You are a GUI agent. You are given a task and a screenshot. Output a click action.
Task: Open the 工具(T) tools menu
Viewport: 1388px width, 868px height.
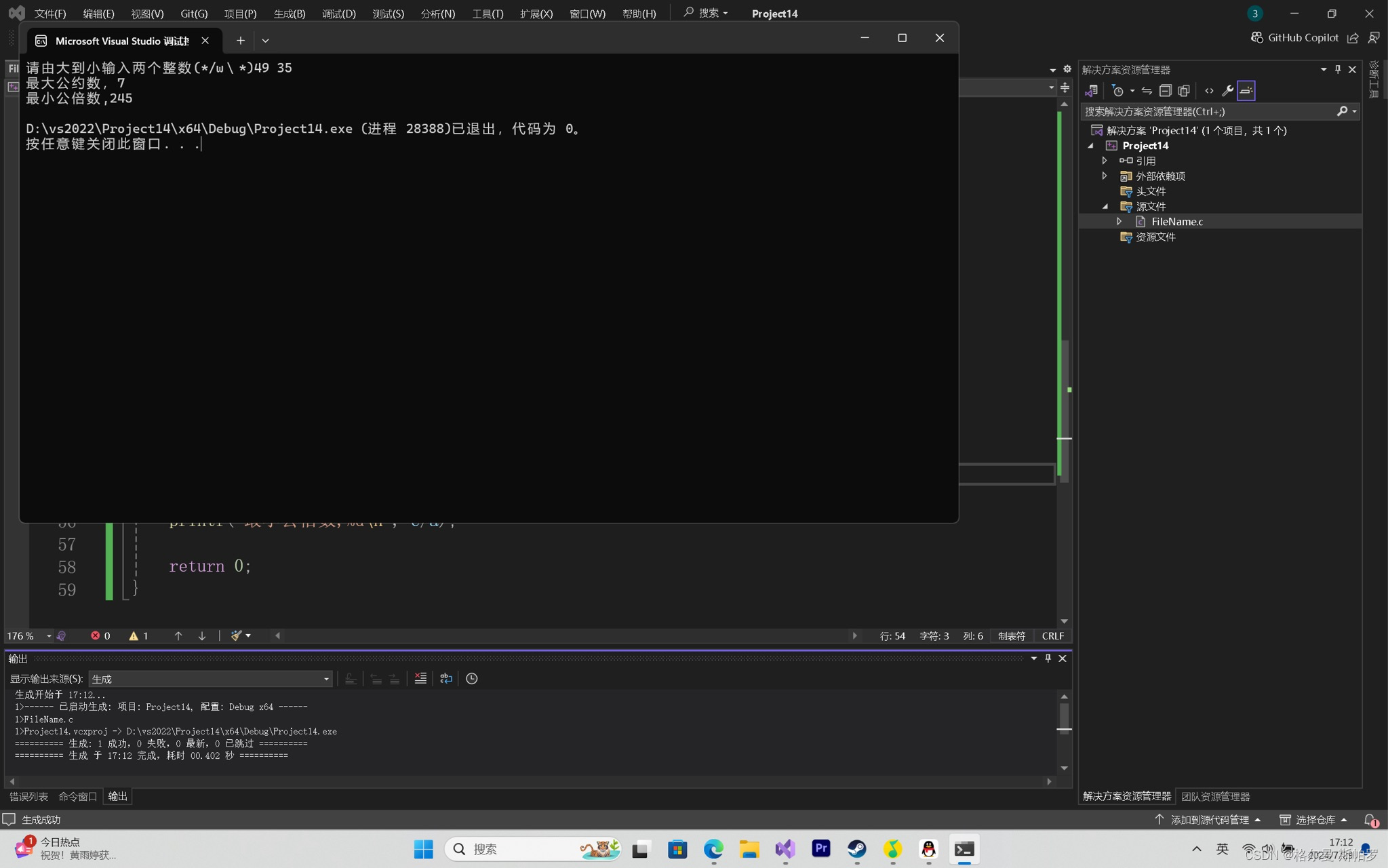pyautogui.click(x=488, y=13)
